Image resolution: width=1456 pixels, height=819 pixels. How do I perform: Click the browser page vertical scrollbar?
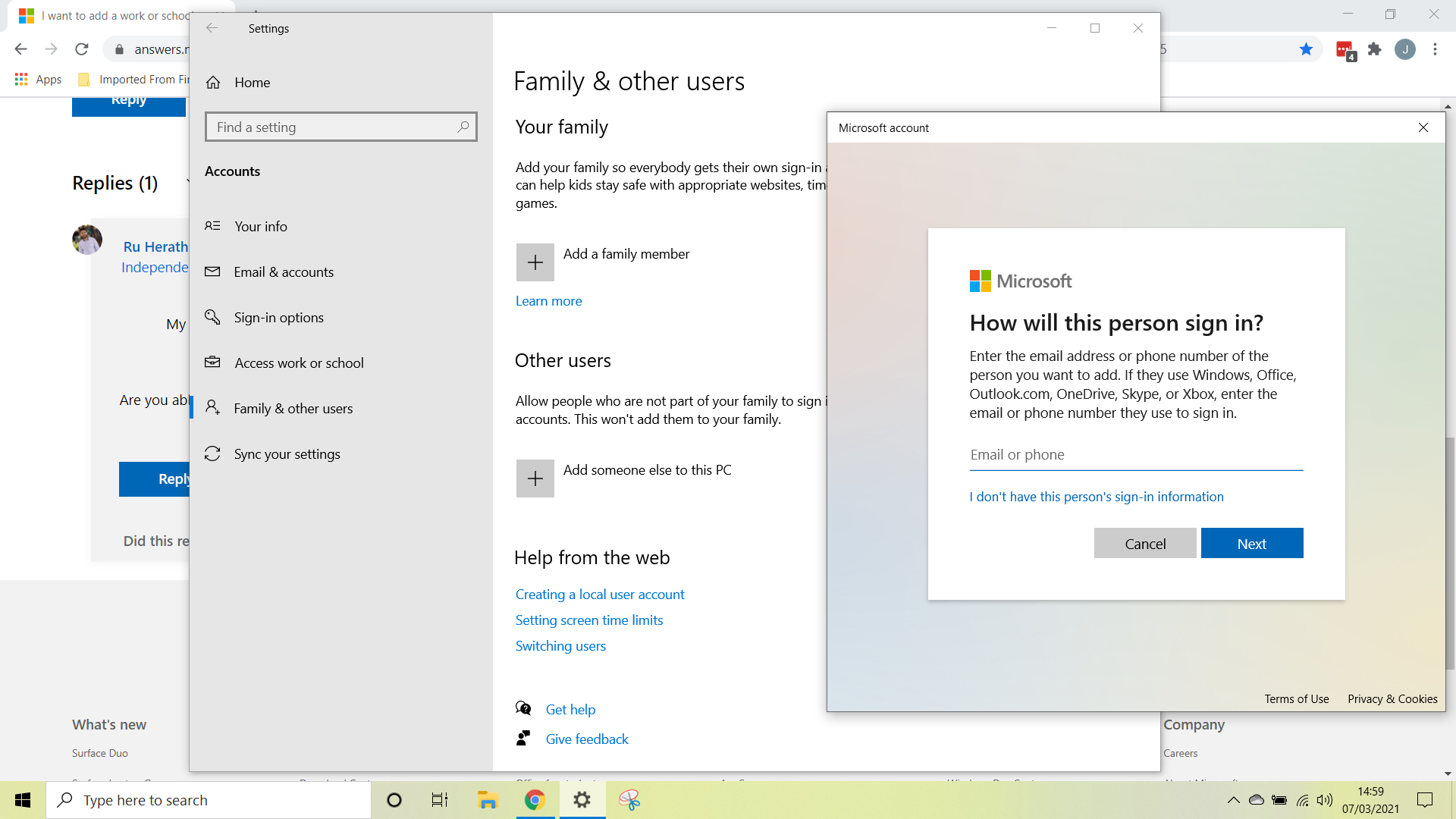pos(1449,554)
